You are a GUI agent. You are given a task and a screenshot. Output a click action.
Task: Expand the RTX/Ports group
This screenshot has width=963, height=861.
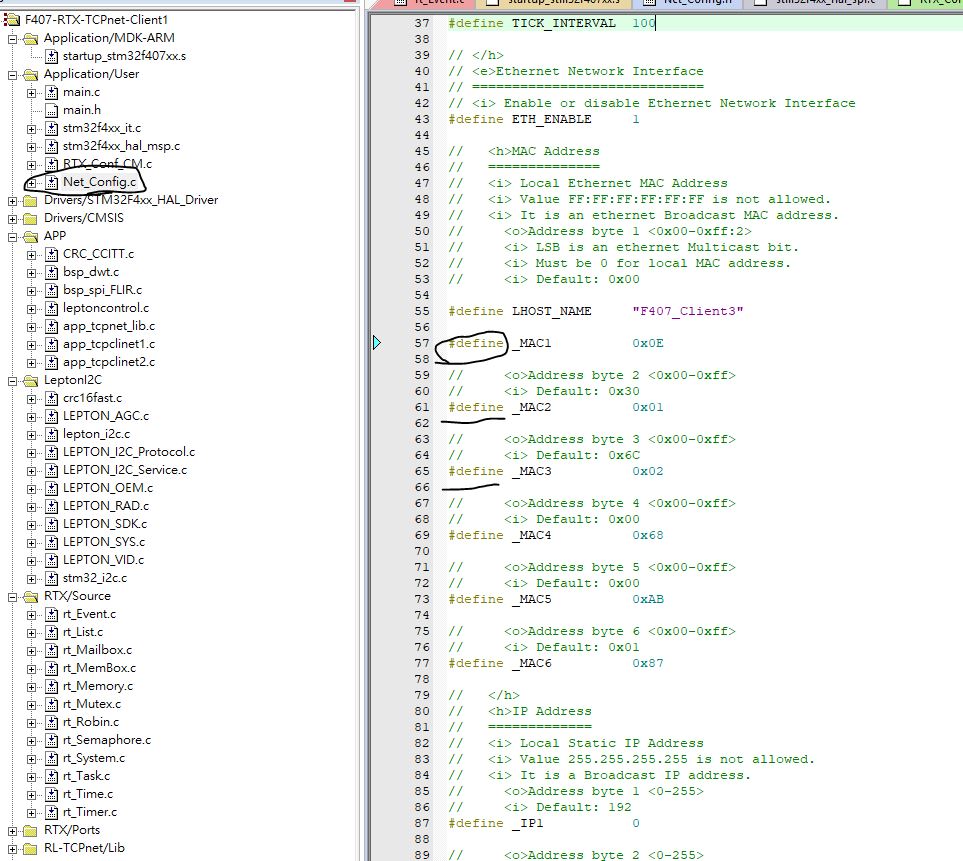click(12, 831)
